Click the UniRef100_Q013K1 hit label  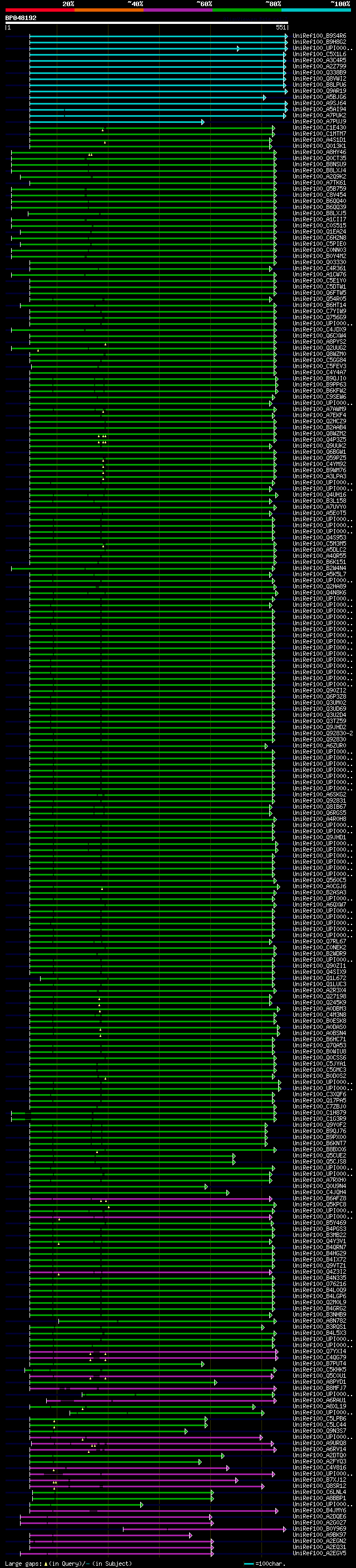[x=319, y=146]
